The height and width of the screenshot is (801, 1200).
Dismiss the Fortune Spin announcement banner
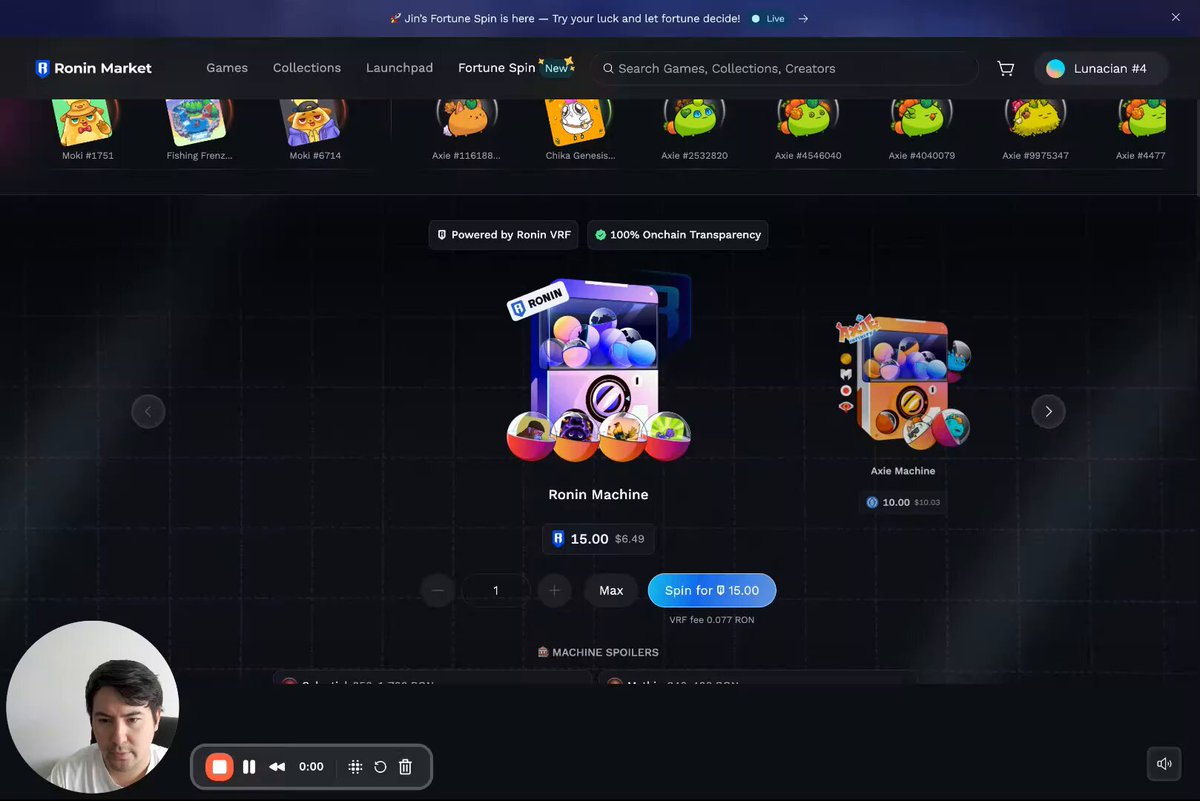[1176, 18]
